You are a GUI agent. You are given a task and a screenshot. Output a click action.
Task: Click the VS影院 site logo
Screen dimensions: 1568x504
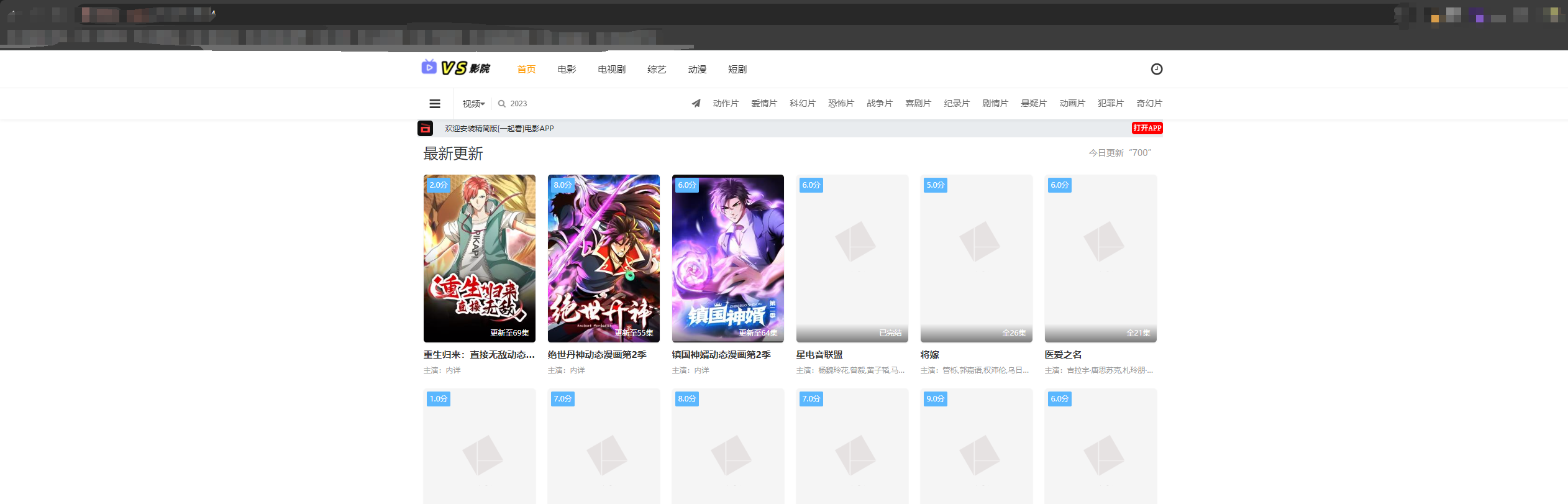click(x=456, y=68)
